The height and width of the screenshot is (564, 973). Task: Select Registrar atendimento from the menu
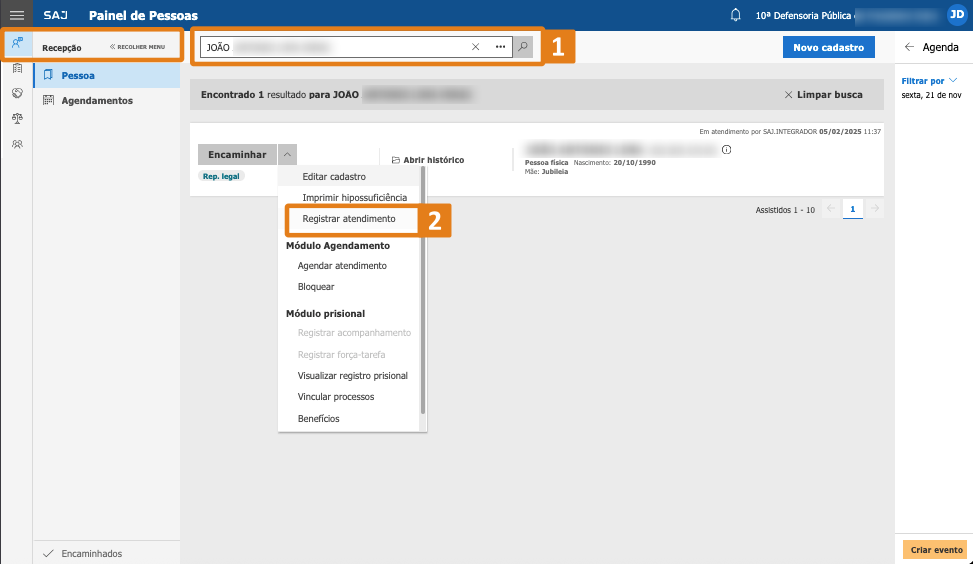pyautogui.click(x=348, y=218)
